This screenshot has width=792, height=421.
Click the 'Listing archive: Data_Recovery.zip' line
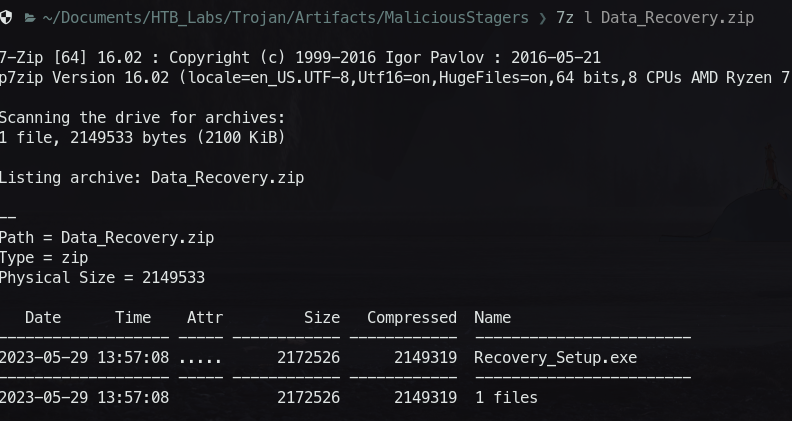[151, 178]
